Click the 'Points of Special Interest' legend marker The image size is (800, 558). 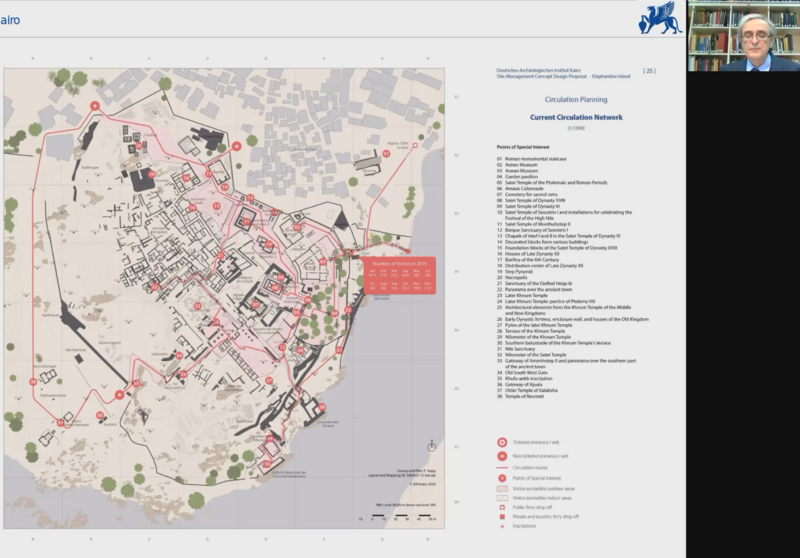[x=502, y=478]
